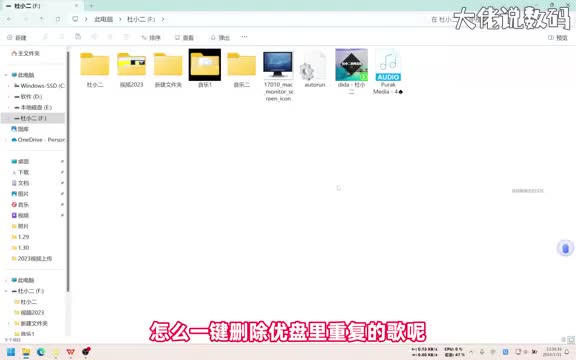Expand the chevron after 杜小二 (F:) breadcrumb
Screen dimensions: 576x360
(163, 19)
